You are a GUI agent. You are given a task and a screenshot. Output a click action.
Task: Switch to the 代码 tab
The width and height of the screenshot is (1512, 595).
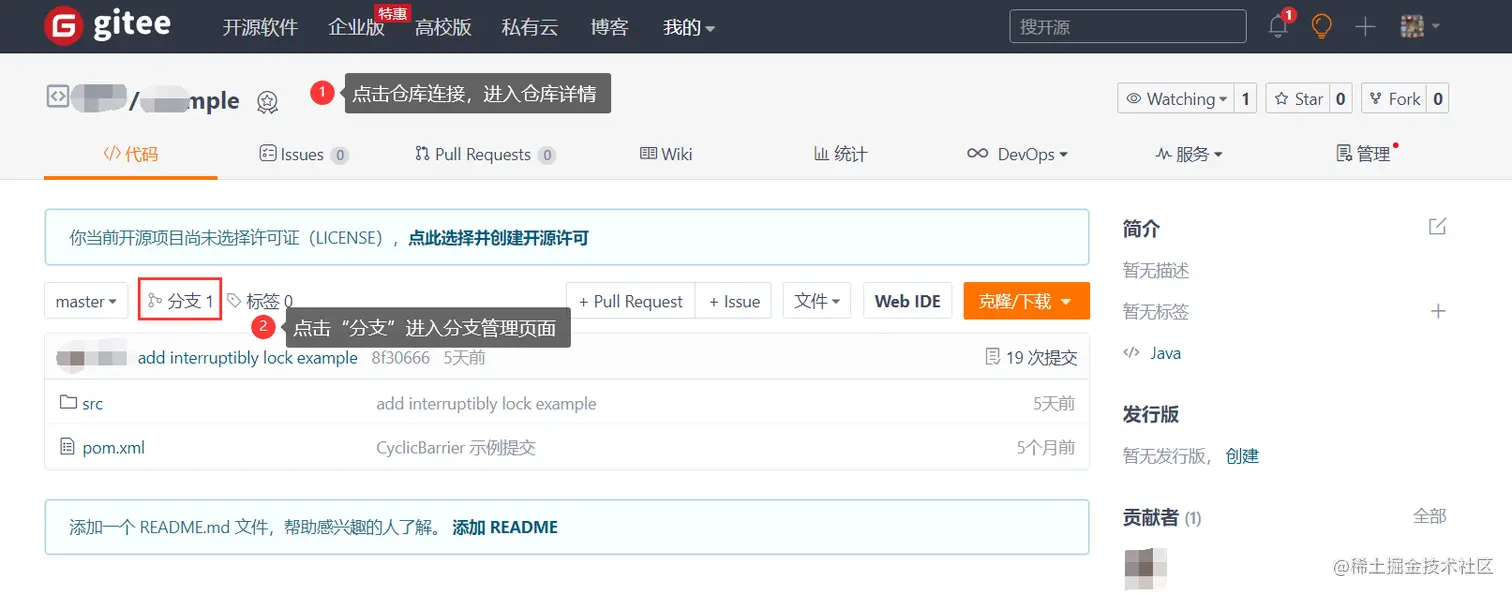[131, 154]
